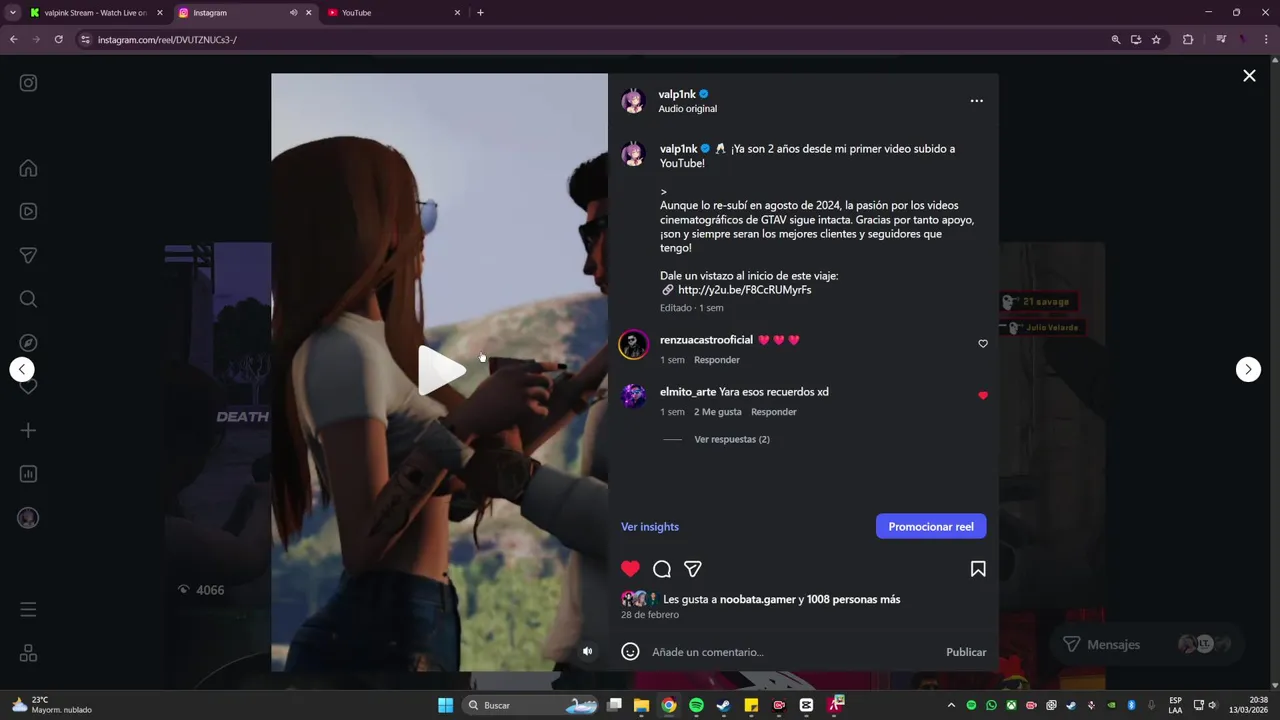This screenshot has width=1280, height=720.
Task: Open the Meta apps grid icon in sidebar
Action: [x=28, y=653]
